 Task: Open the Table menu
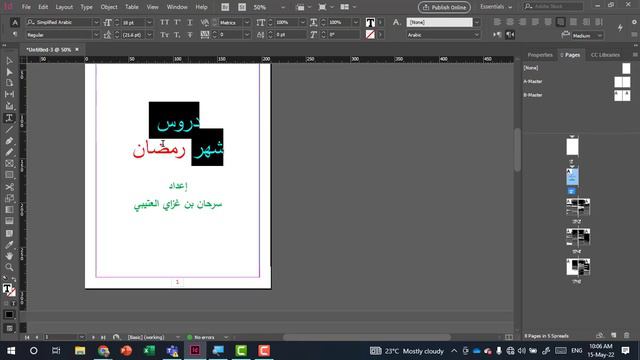(131, 7)
